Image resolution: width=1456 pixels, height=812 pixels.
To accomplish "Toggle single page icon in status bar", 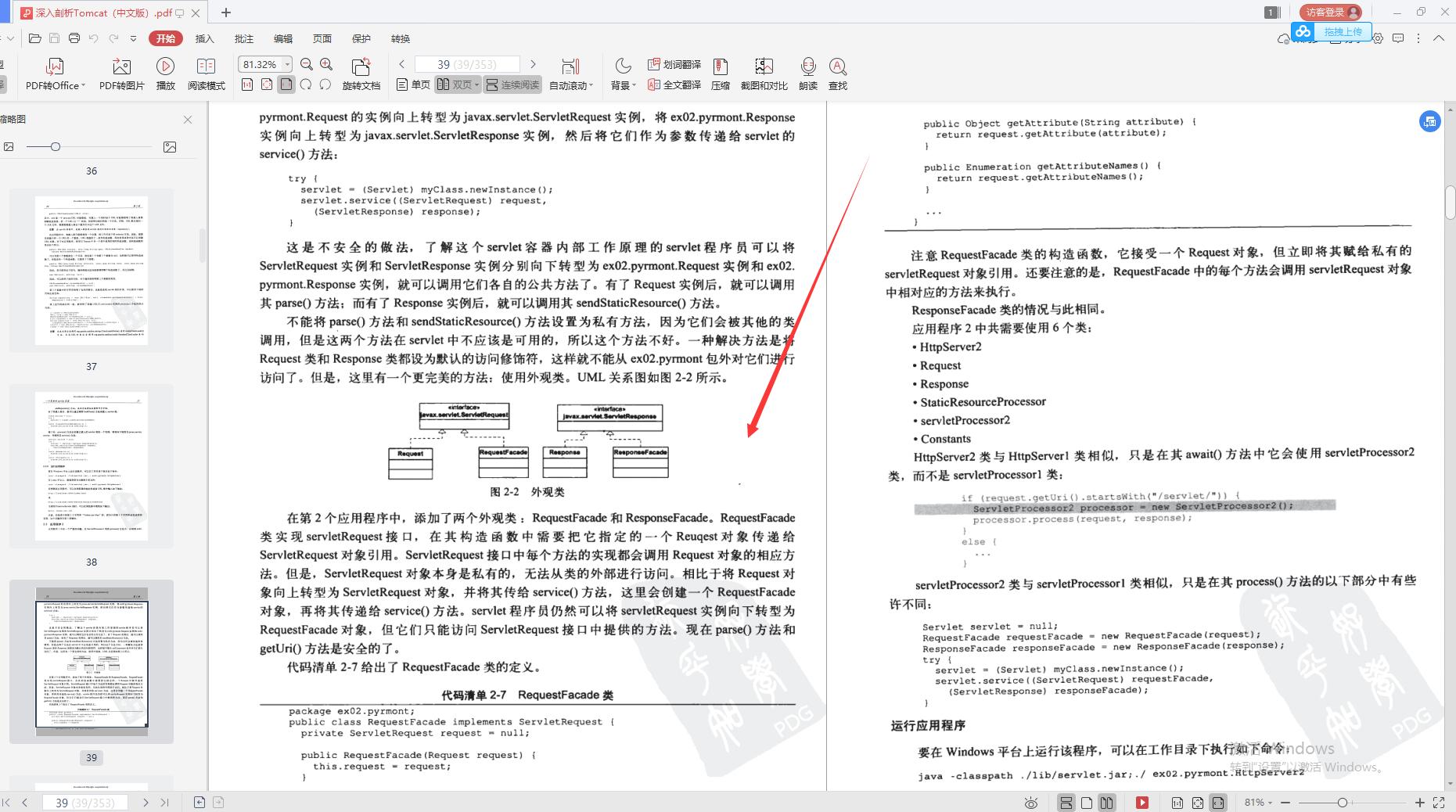I will (x=1087, y=803).
